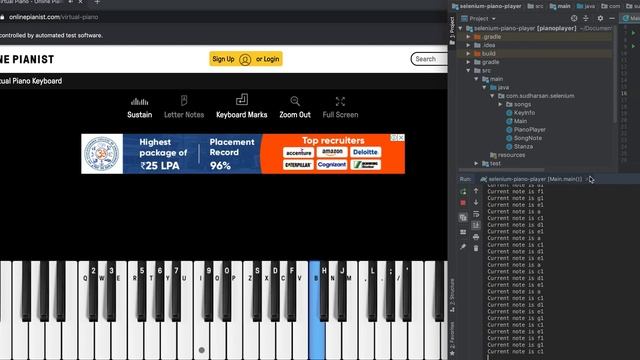Screen dimensions: 640x360
Task: Open the Stanza class file
Action: click(523, 147)
